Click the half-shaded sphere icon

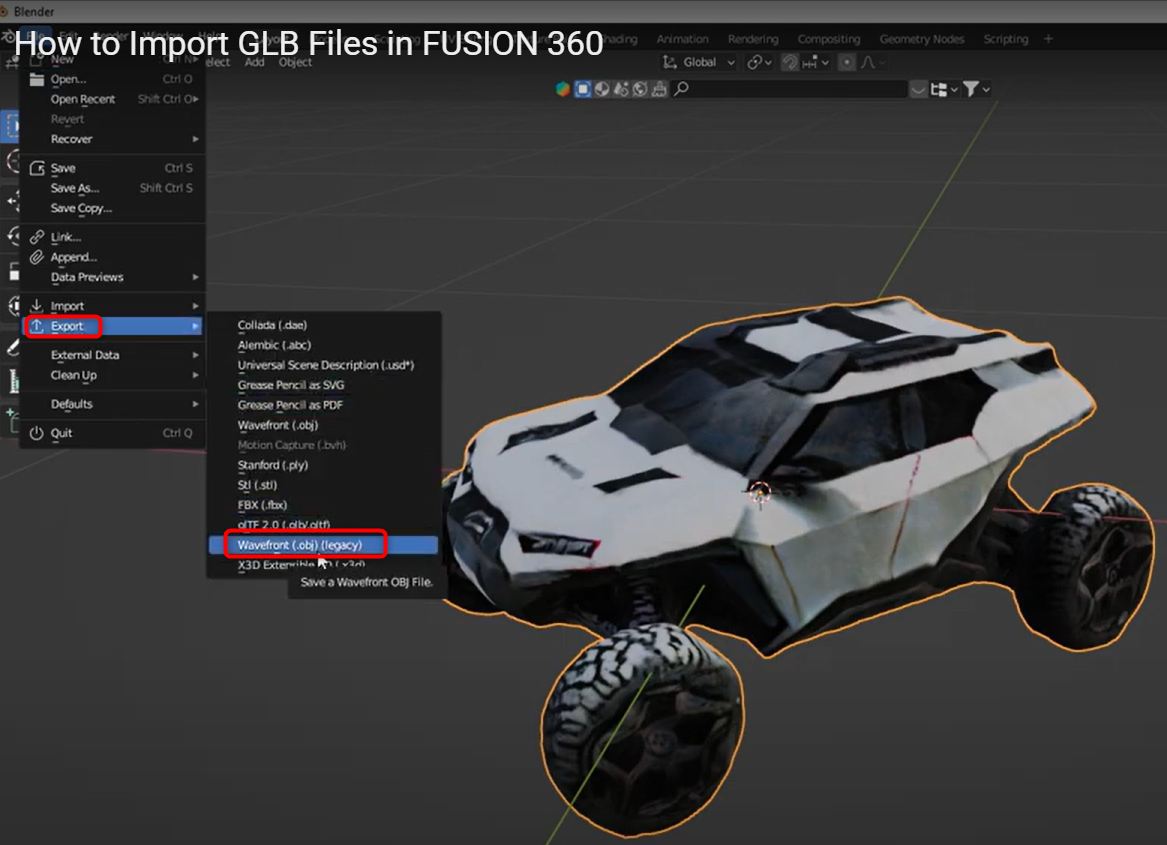[601, 89]
